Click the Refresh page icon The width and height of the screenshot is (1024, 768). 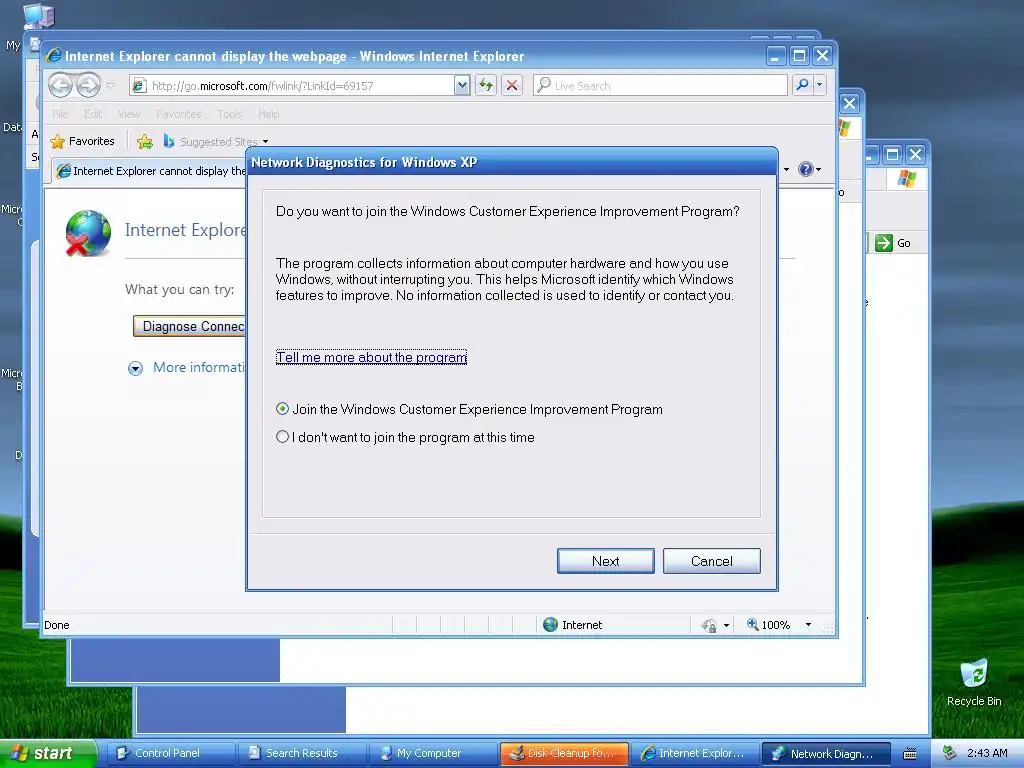(x=486, y=86)
